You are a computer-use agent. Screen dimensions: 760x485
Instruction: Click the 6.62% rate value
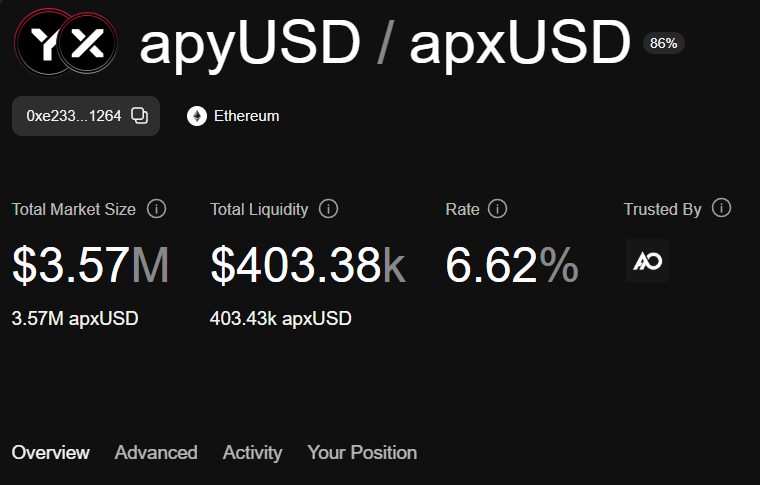pyautogui.click(x=511, y=266)
